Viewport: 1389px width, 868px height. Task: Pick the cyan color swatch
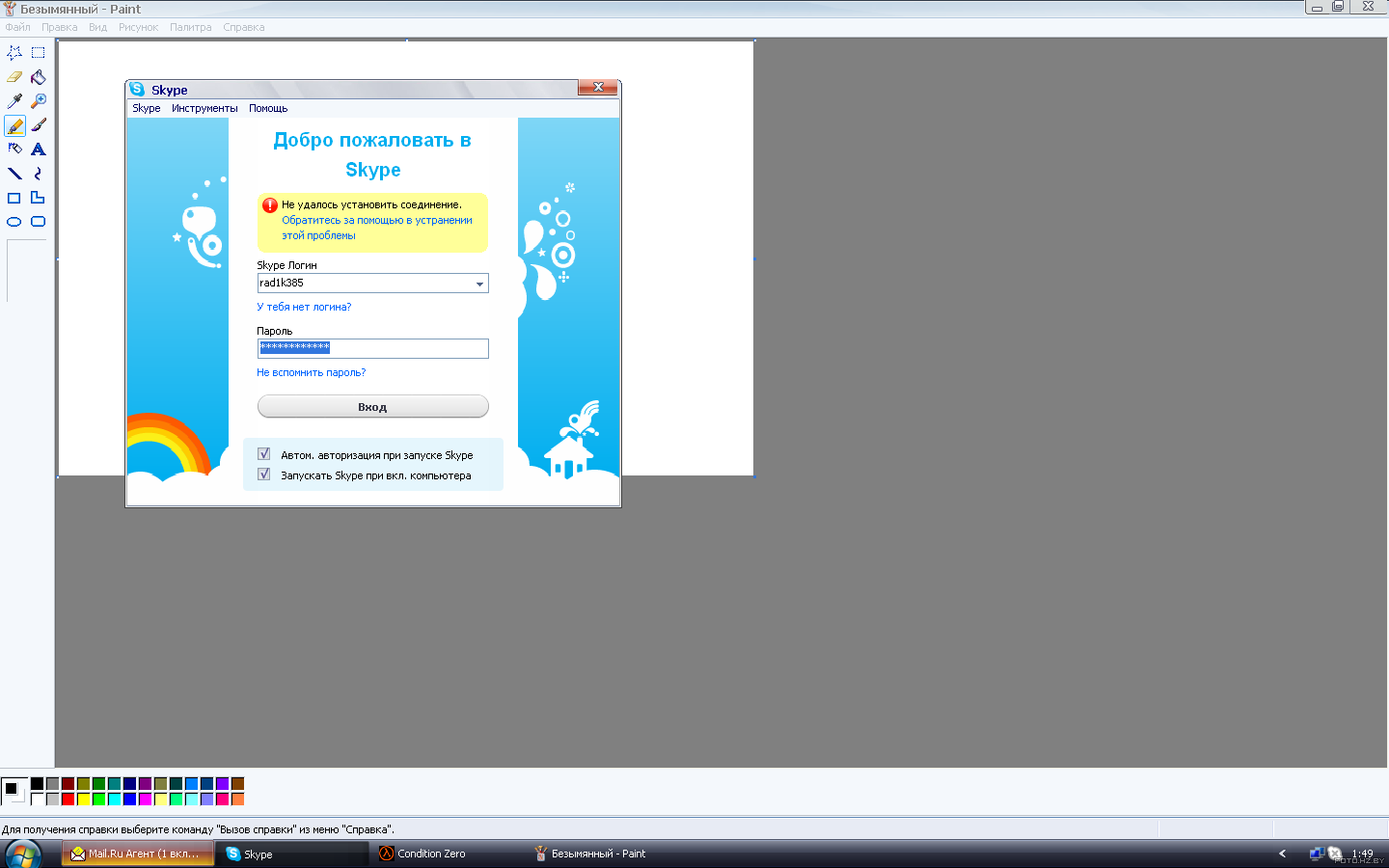coord(114,800)
